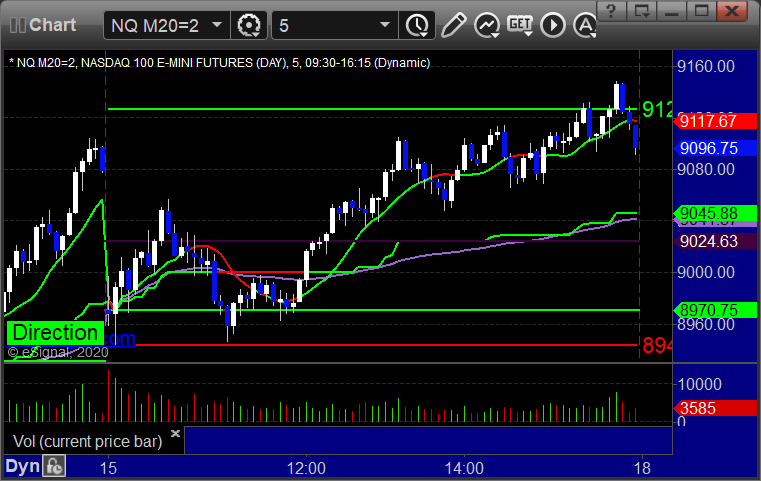Viewport: 761px width, 481px height.
Task: Click the red 9117.67 price marker
Action: [x=715, y=121]
